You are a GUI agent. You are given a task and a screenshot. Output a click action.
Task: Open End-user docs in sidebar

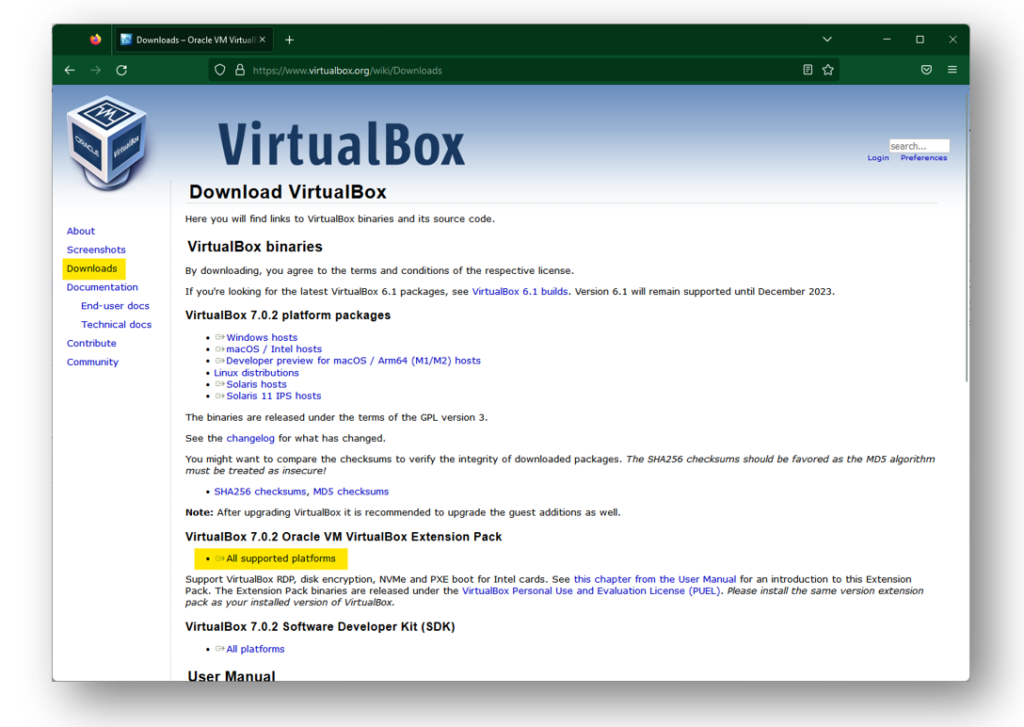click(x=115, y=306)
